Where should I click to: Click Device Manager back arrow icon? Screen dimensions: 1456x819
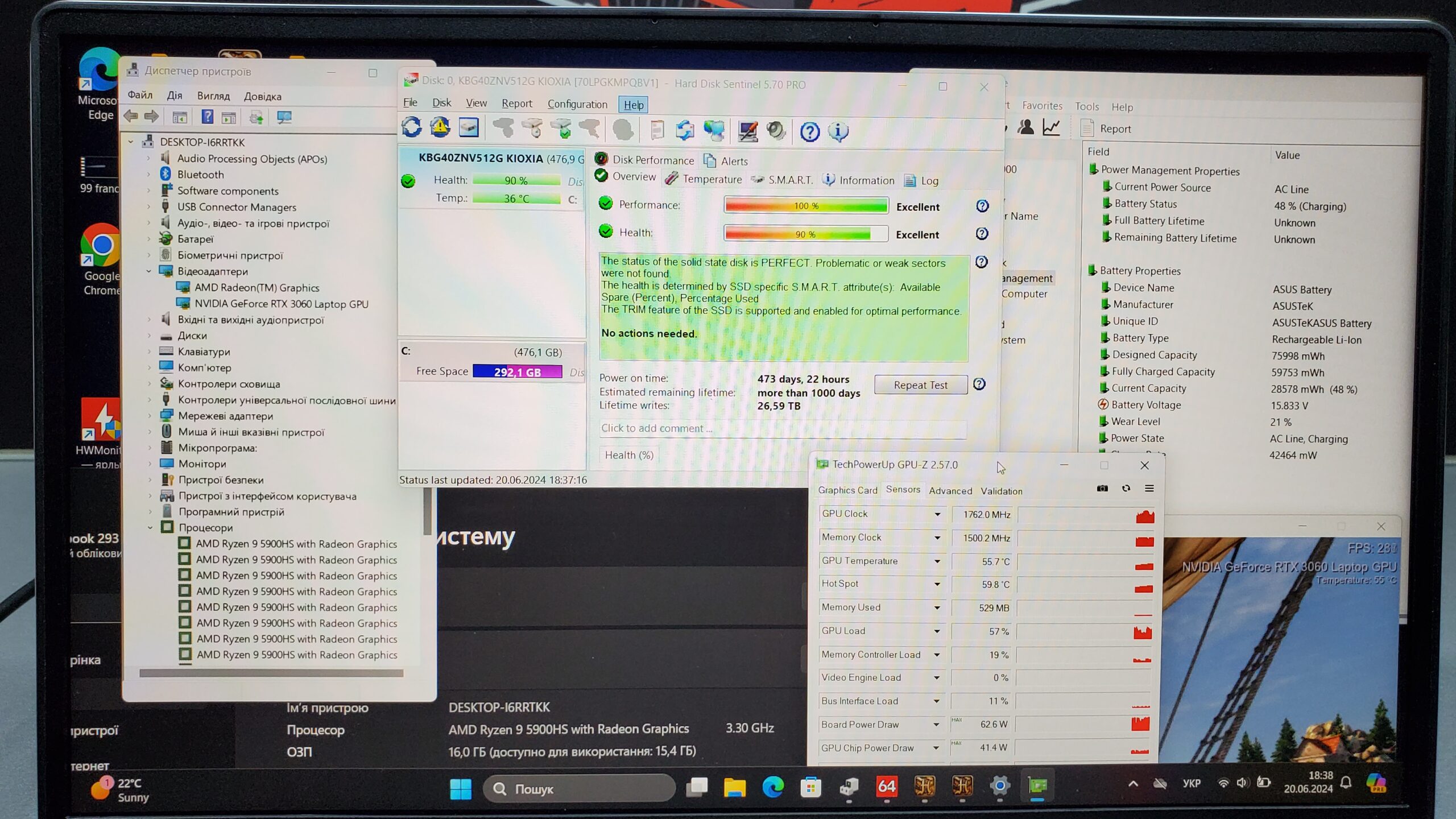click(x=131, y=117)
